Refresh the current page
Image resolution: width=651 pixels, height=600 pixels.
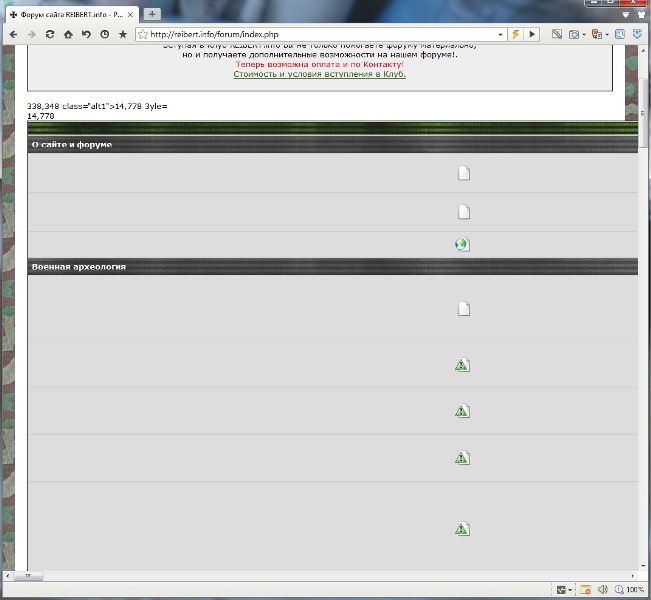(x=50, y=34)
